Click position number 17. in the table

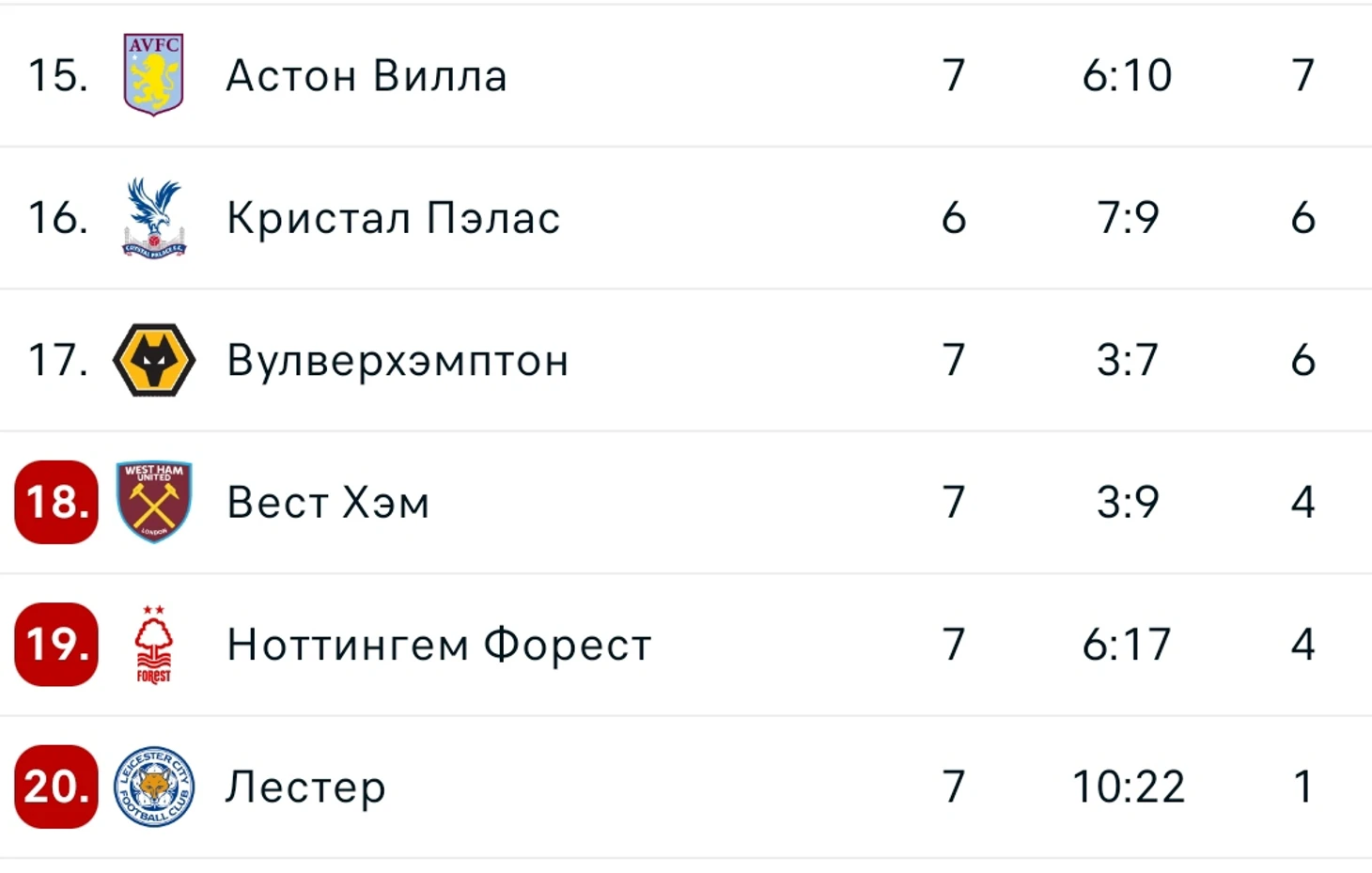pos(58,360)
